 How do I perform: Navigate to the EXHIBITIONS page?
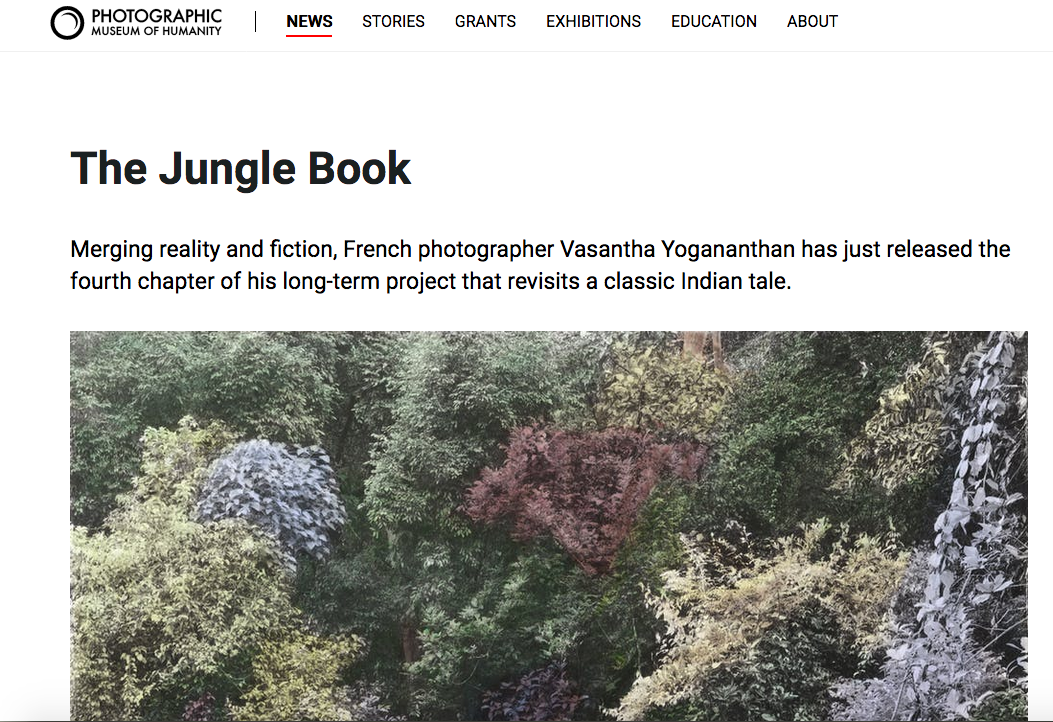coord(594,21)
